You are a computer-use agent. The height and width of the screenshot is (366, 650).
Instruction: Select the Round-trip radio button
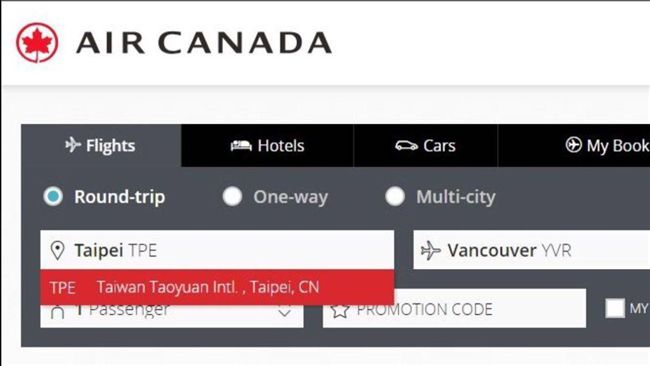click(53, 196)
